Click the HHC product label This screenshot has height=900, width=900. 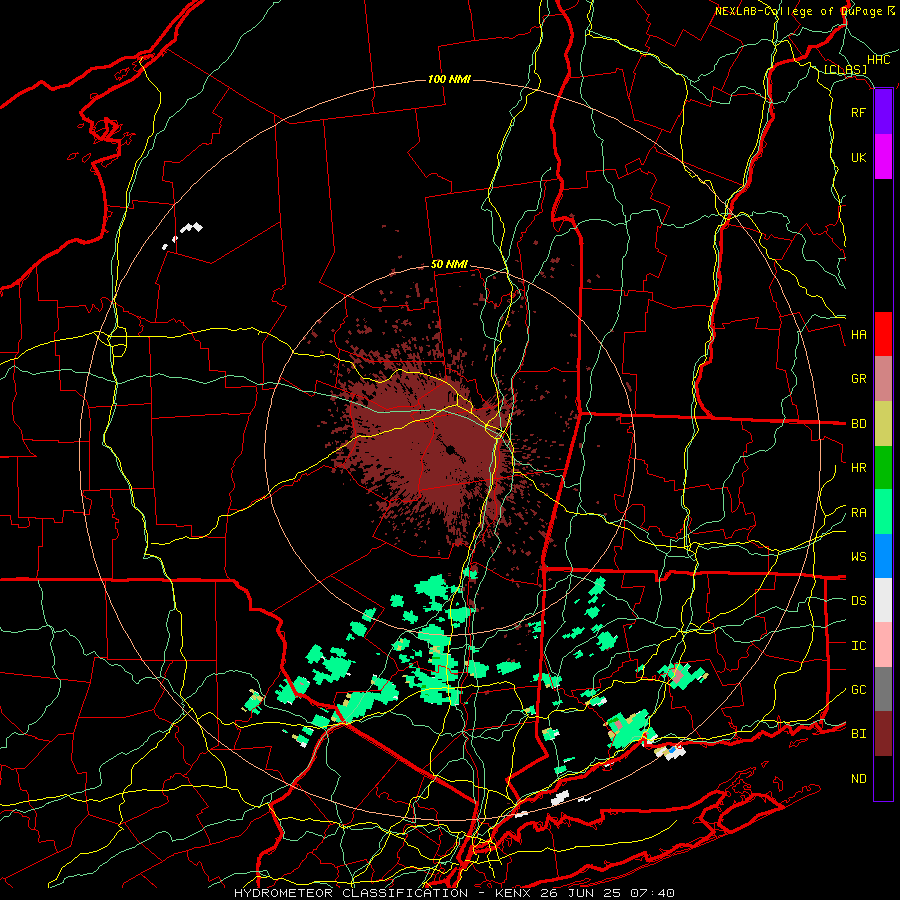pos(879,60)
